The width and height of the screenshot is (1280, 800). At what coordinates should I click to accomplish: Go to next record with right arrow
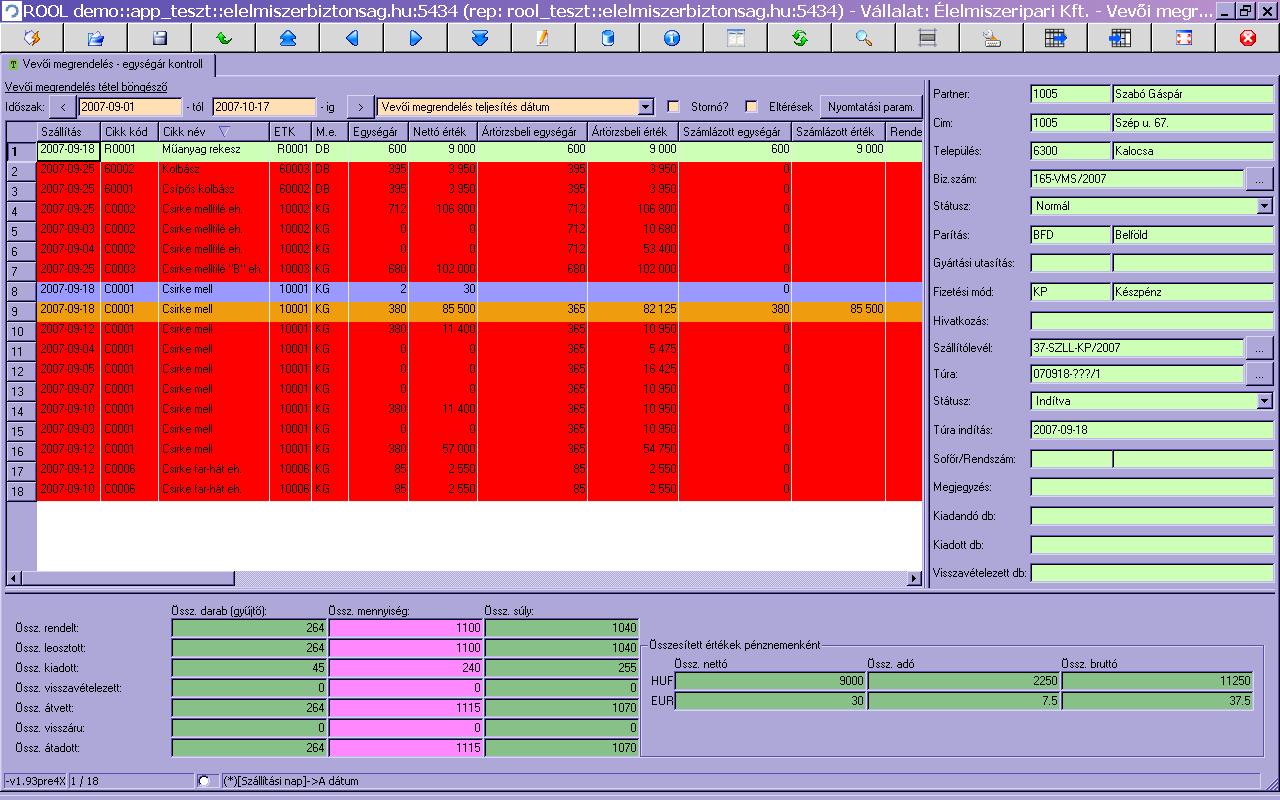416,38
